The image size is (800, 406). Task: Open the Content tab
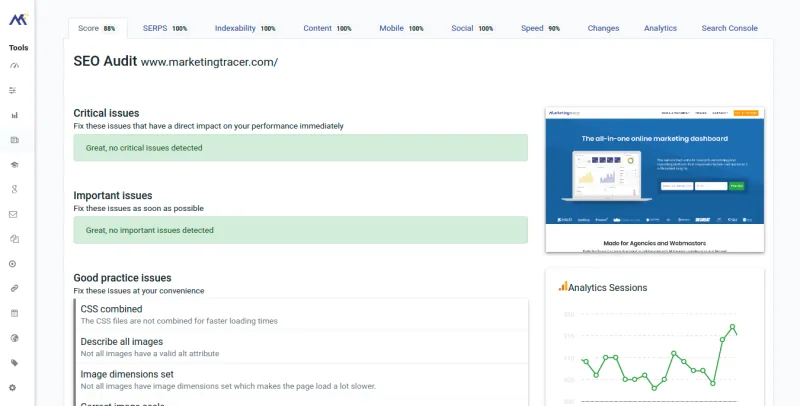point(327,29)
